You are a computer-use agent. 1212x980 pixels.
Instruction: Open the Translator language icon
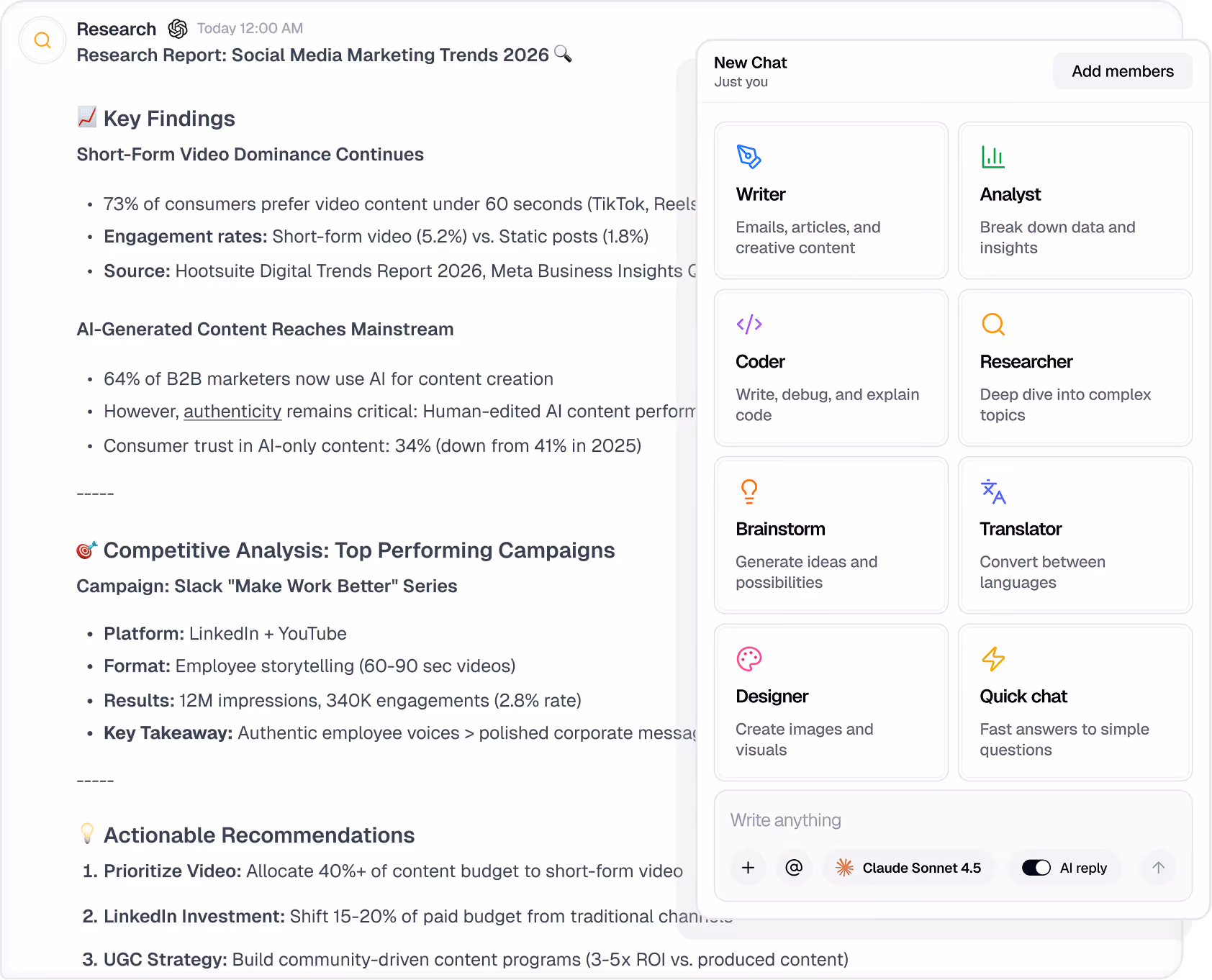point(993,491)
